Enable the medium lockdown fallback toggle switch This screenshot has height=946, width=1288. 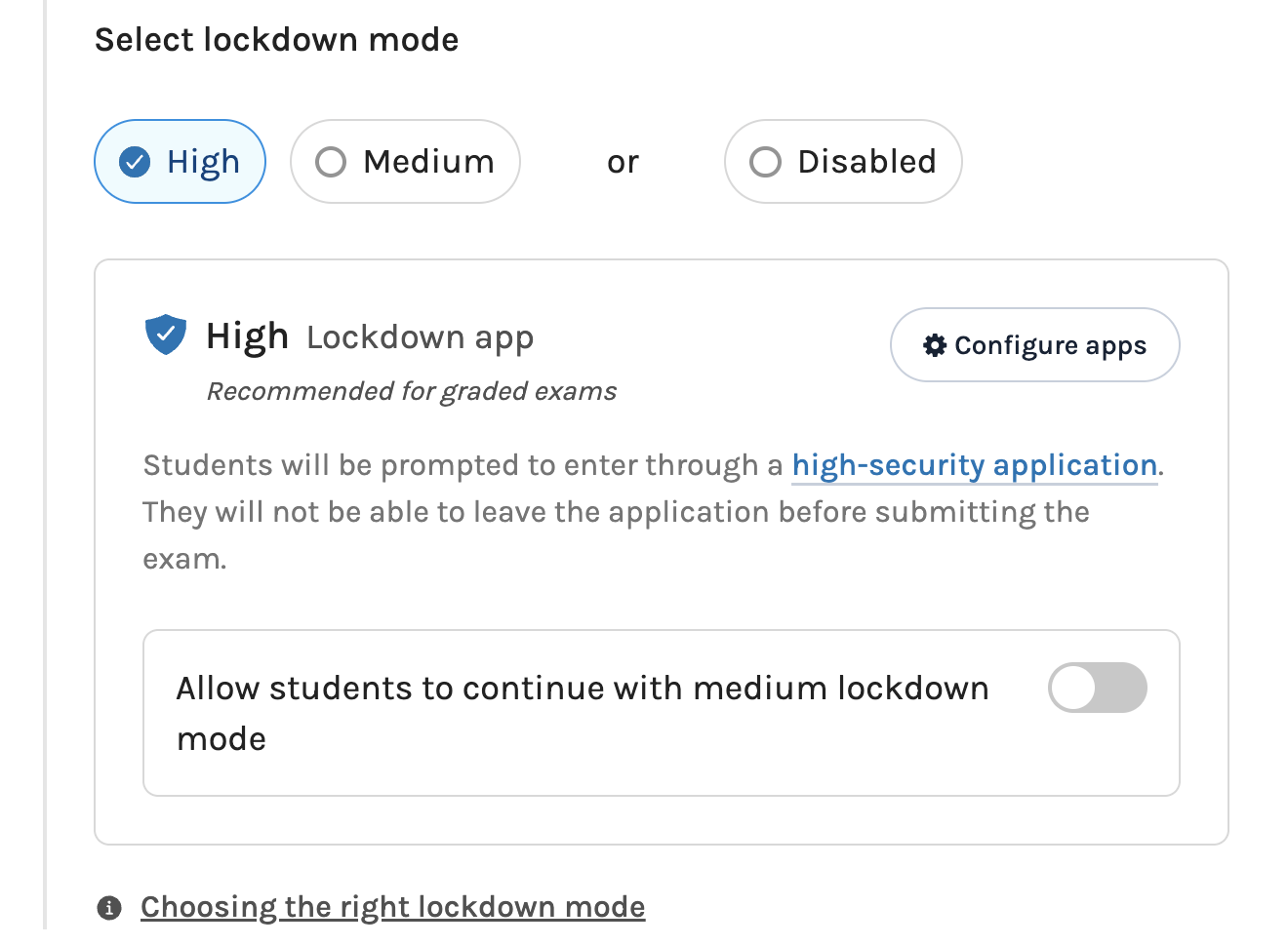coord(1097,688)
